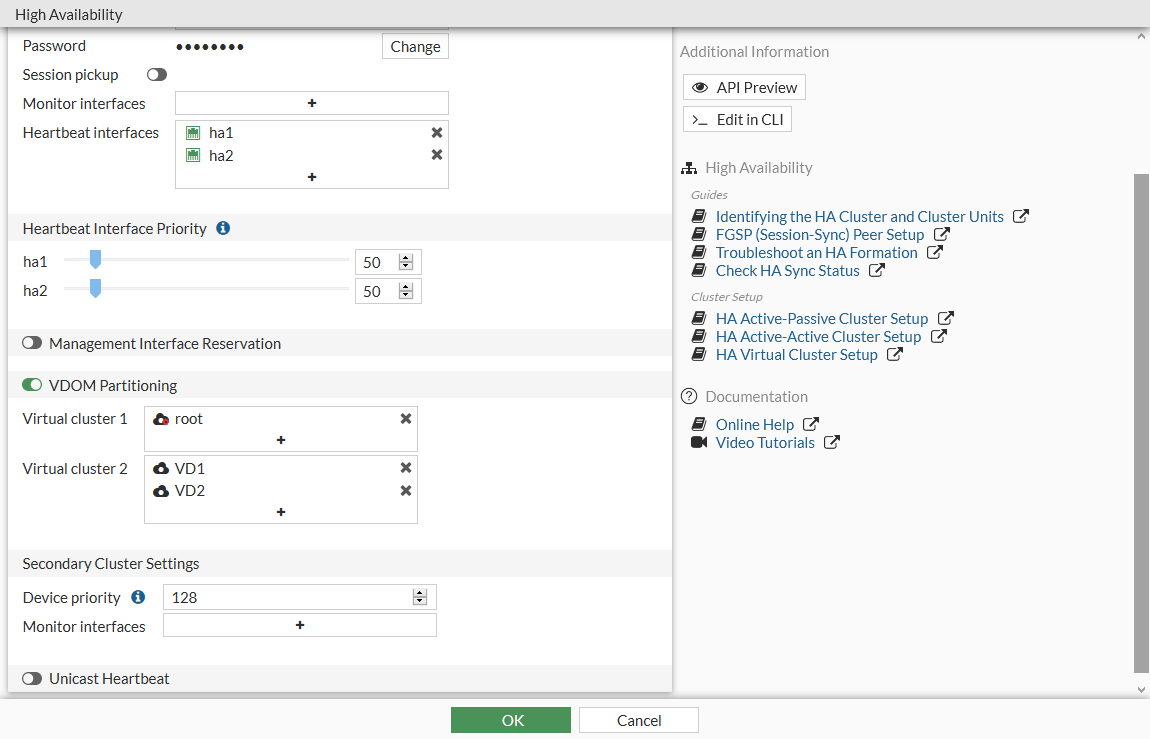Open HA Active-Passive Cluster Setup guide
Viewport: 1150px width, 739px height.
821,318
